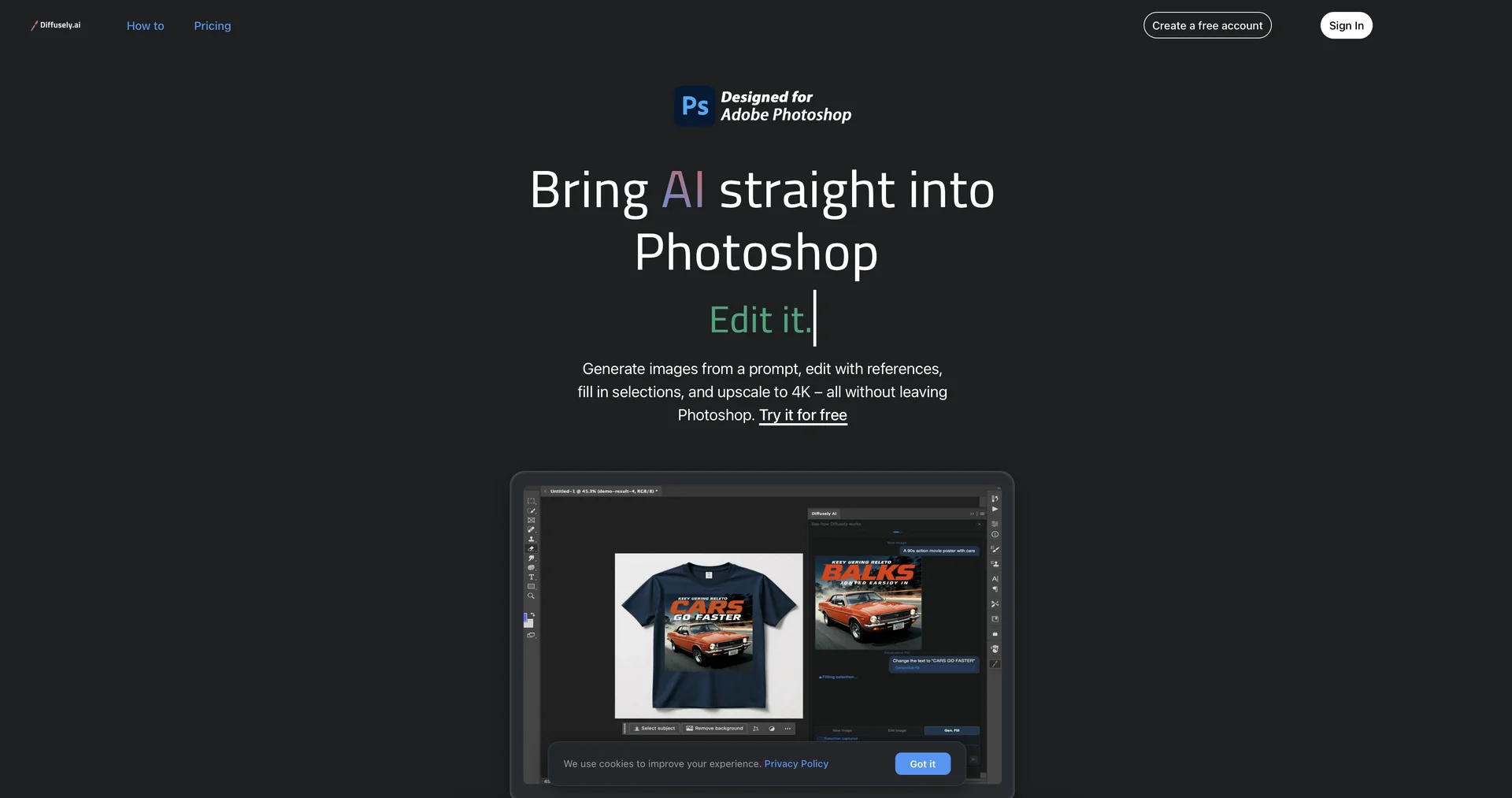Click the green "Edit it." text
1512x798 pixels.
click(760, 320)
